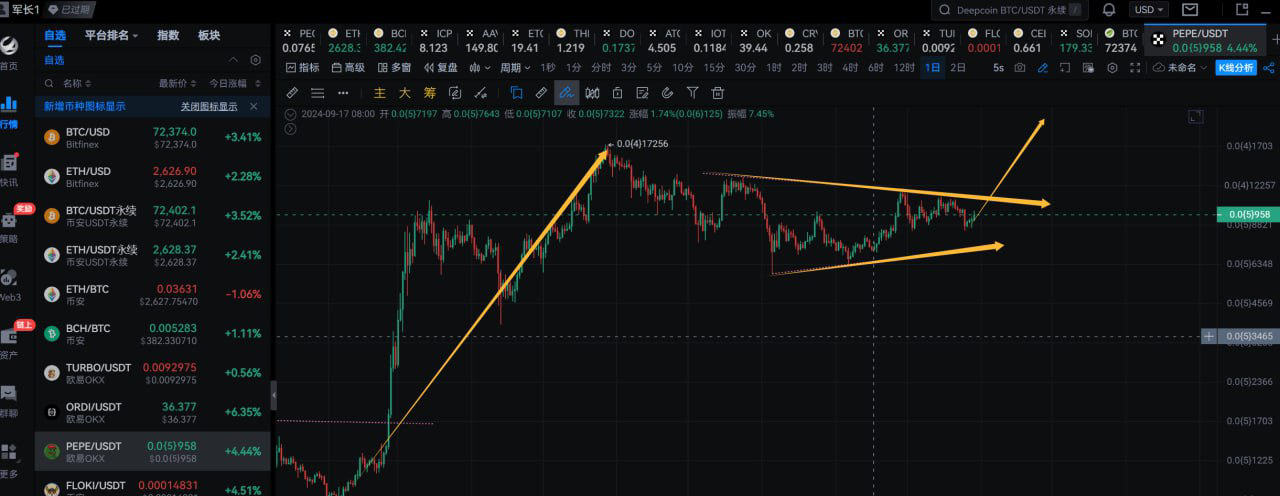The width and height of the screenshot is (1280, 496).
Task: Select the 2日 timeframe
Action: tap(958, 68)
